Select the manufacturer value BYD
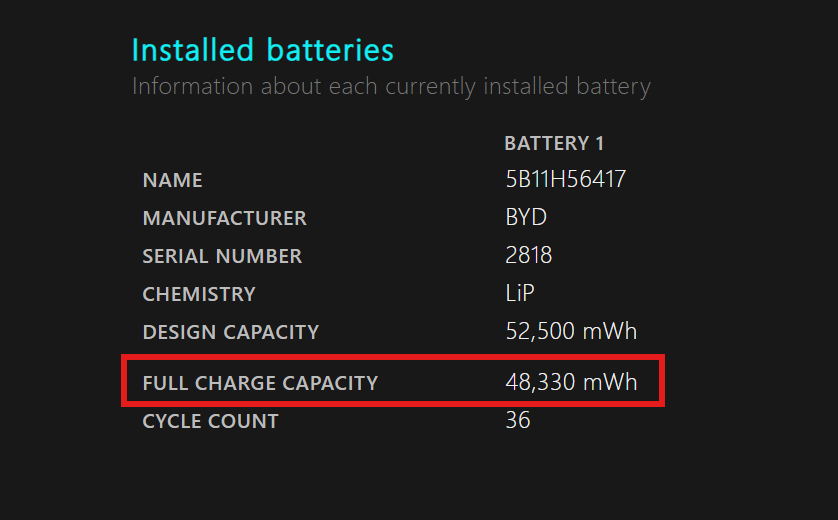Viewport: 838px width, 520px height. [526, 218]
